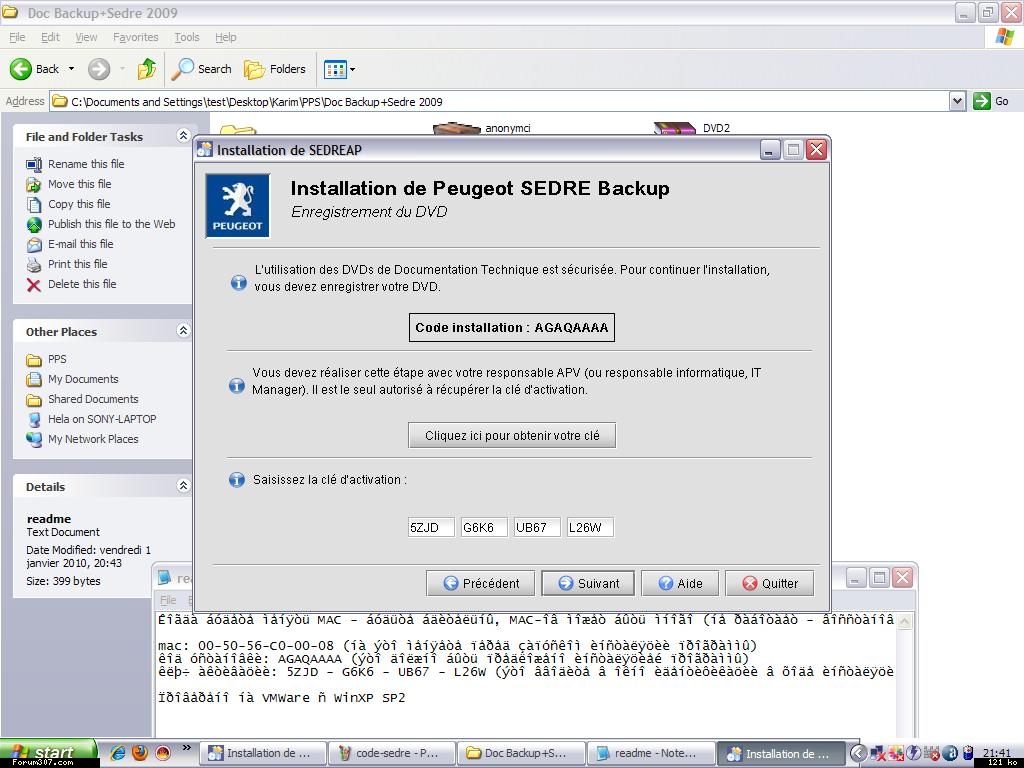Click the Suivant button
Screen dimensions: 1024x768
coord(588,583)
